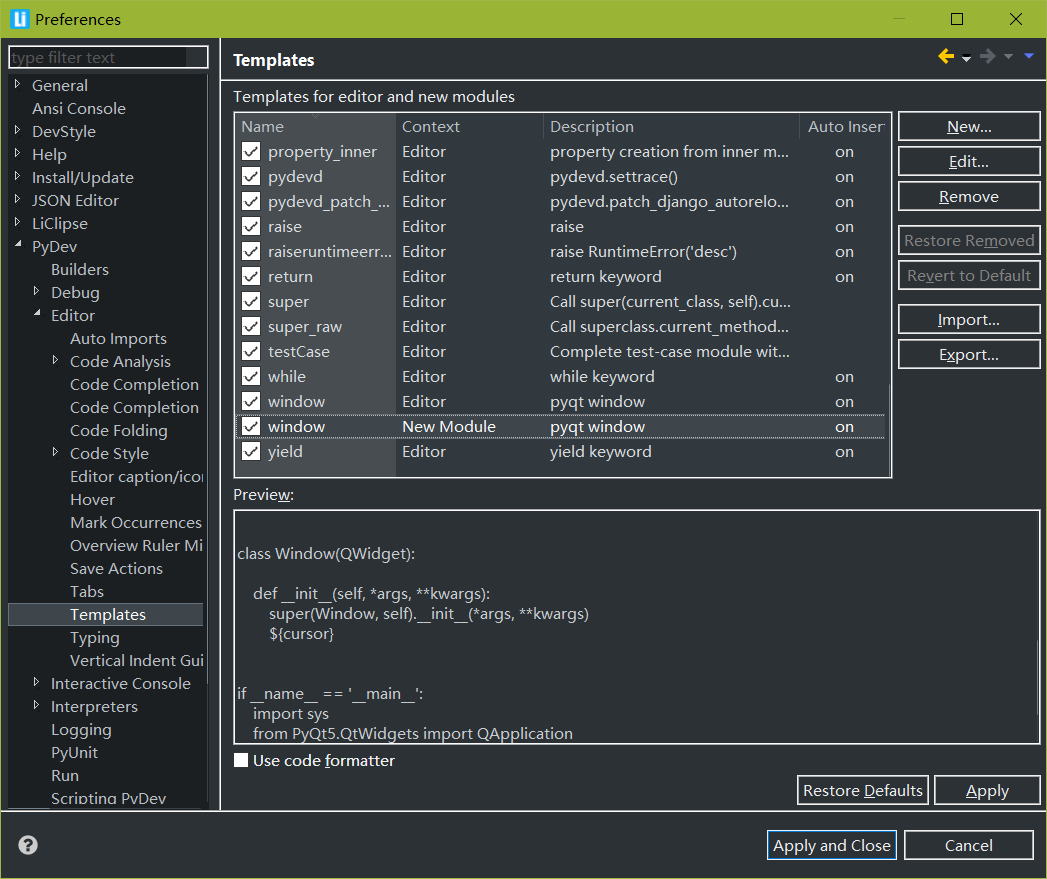The height and width of the screenshot is (879, 1047).
Task: Click the Export... button
Action: pyautogui.click(x=969, y=355)
